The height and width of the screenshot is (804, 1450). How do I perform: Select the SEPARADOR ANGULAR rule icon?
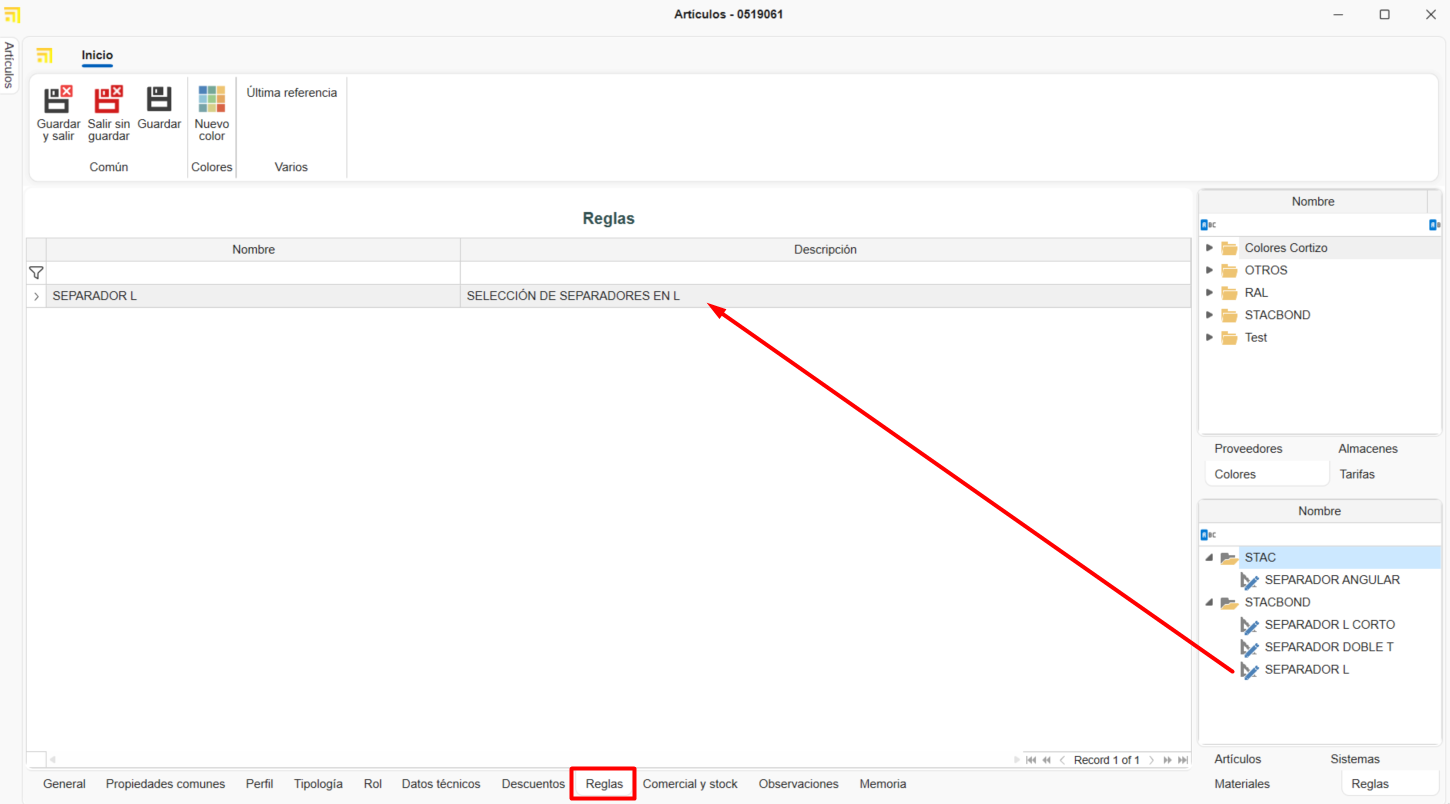[x=1249, y=581]
